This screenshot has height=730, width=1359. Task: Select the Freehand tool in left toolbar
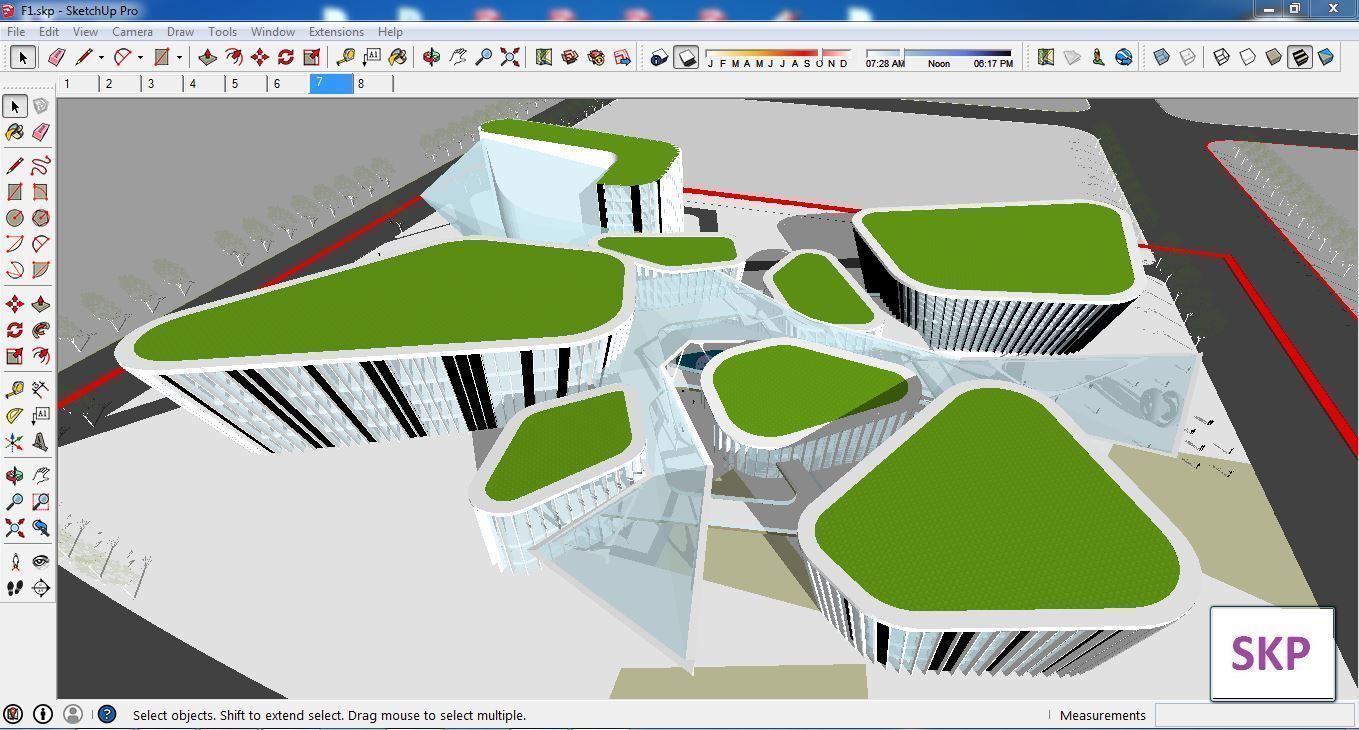click(x=41, y=166)
